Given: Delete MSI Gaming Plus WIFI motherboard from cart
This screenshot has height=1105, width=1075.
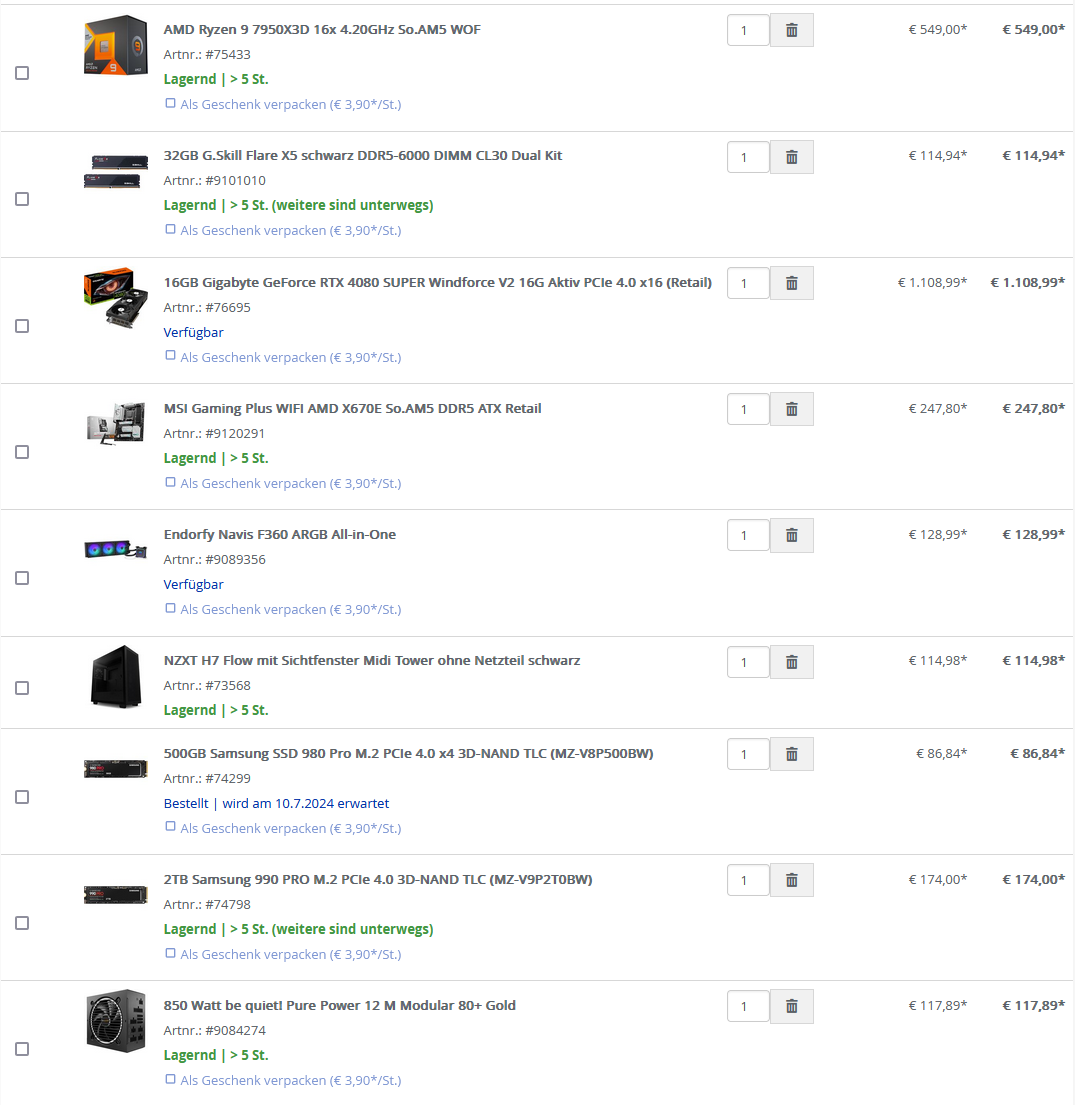Looking at the screenshot, I should (x=792, y=409).
